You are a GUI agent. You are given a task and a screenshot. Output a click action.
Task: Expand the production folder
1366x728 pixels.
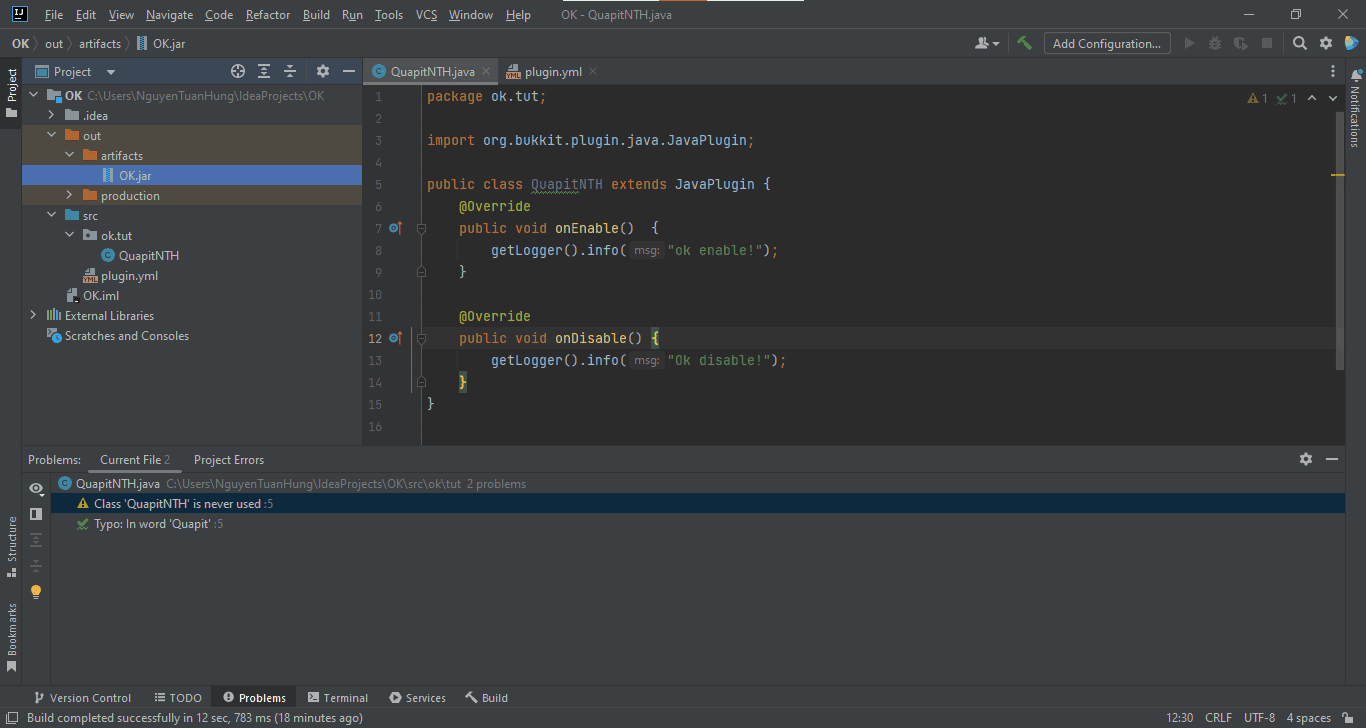coord(69,196)
